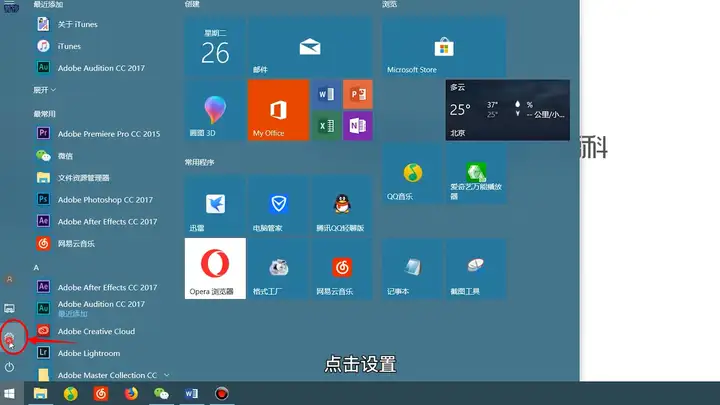Viewport: 720px width, 405px height.
Task: Click the letter A section header
Action: pyautogui.click(x=36, y=267)
